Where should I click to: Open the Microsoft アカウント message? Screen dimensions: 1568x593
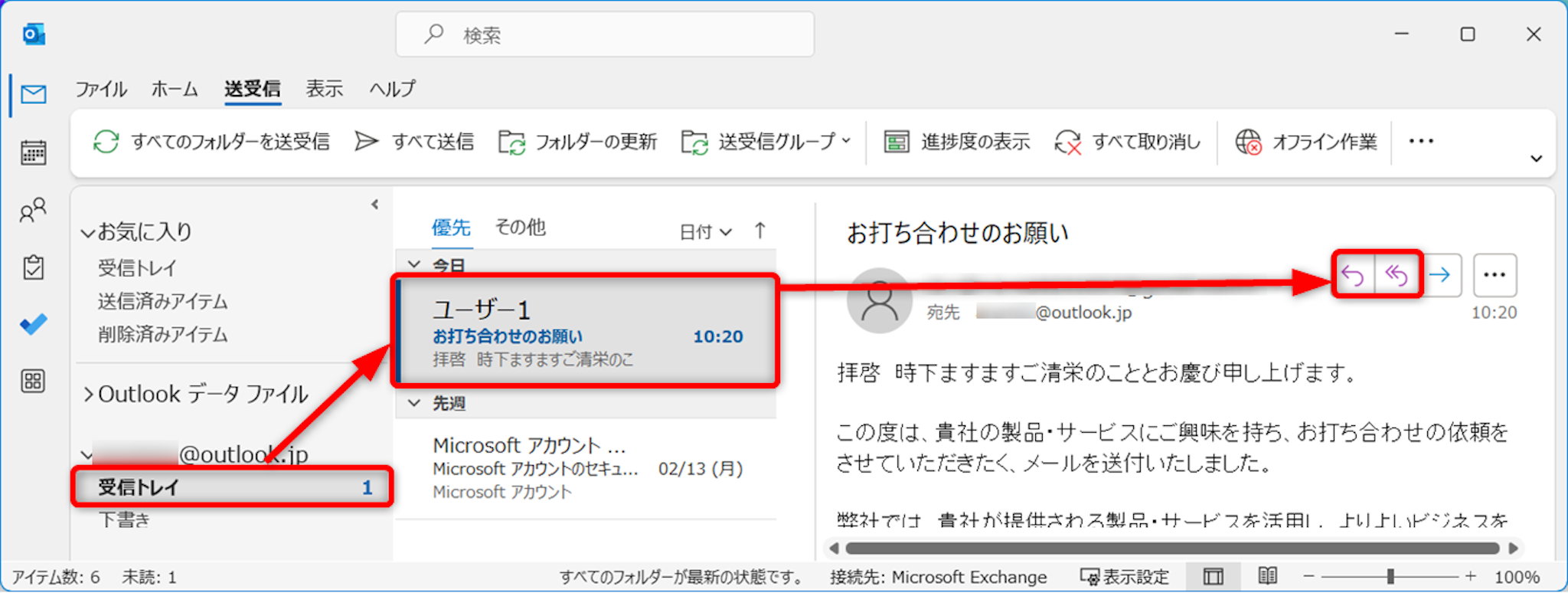[x=586, y=469]
